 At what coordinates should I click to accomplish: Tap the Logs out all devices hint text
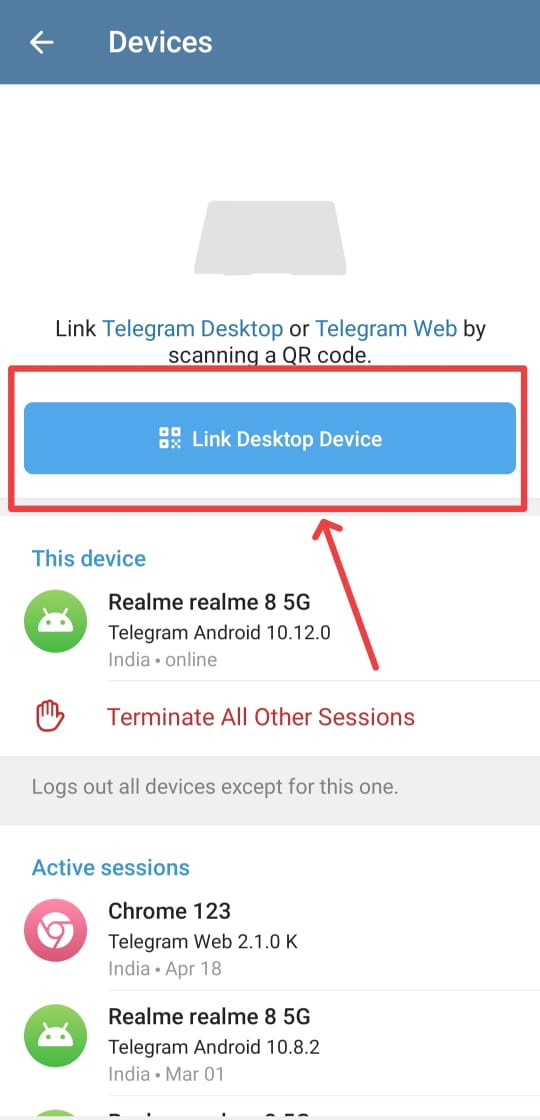click(x=215, y=788)
